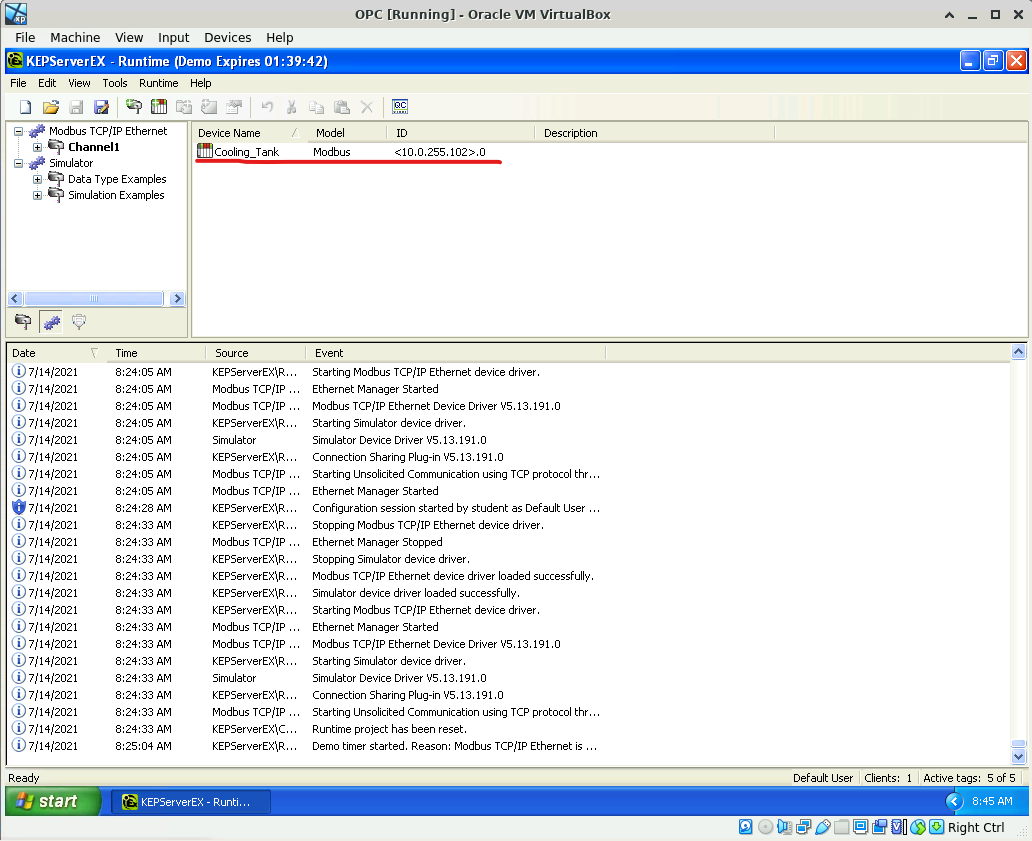Open the KEPServerEX View menu
Screen dimensions: 1032x841
pos(79,83)
